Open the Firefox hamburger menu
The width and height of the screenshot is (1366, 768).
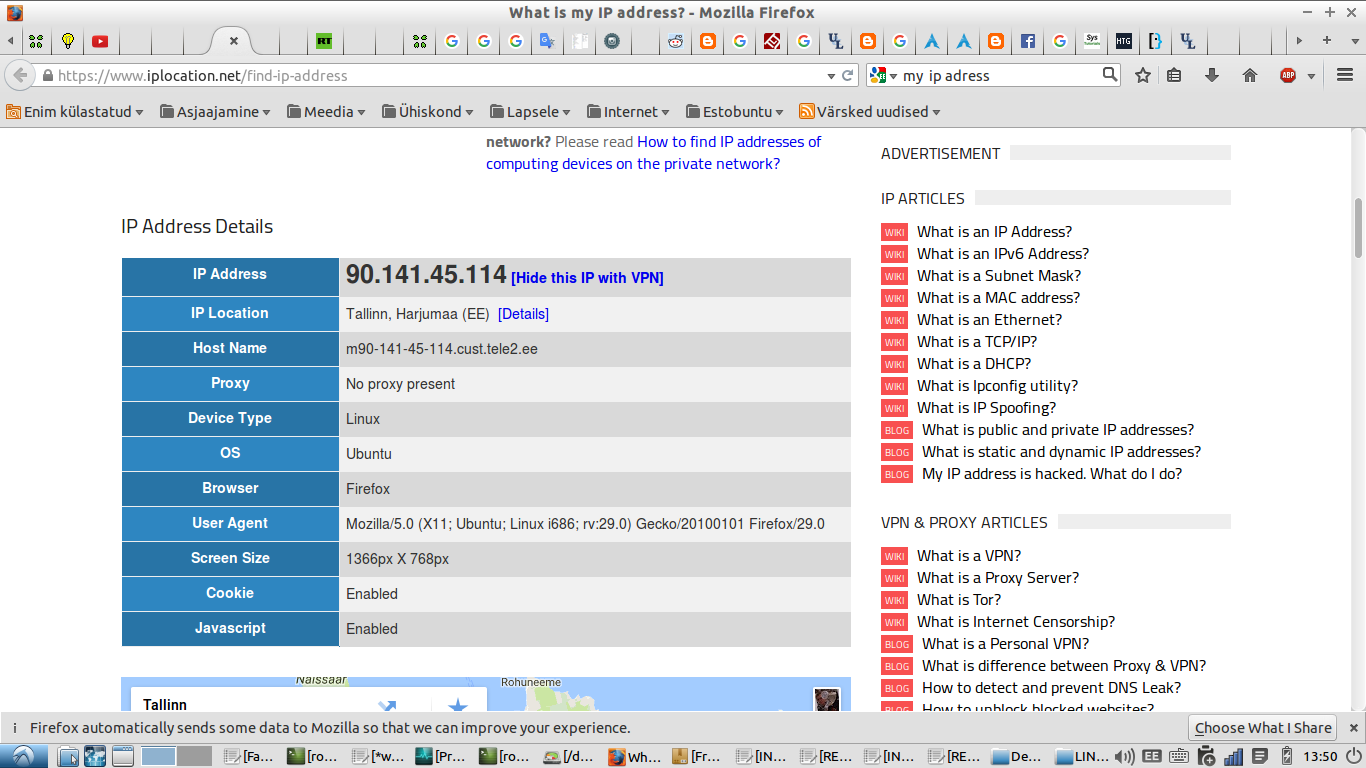point(1345,75)
